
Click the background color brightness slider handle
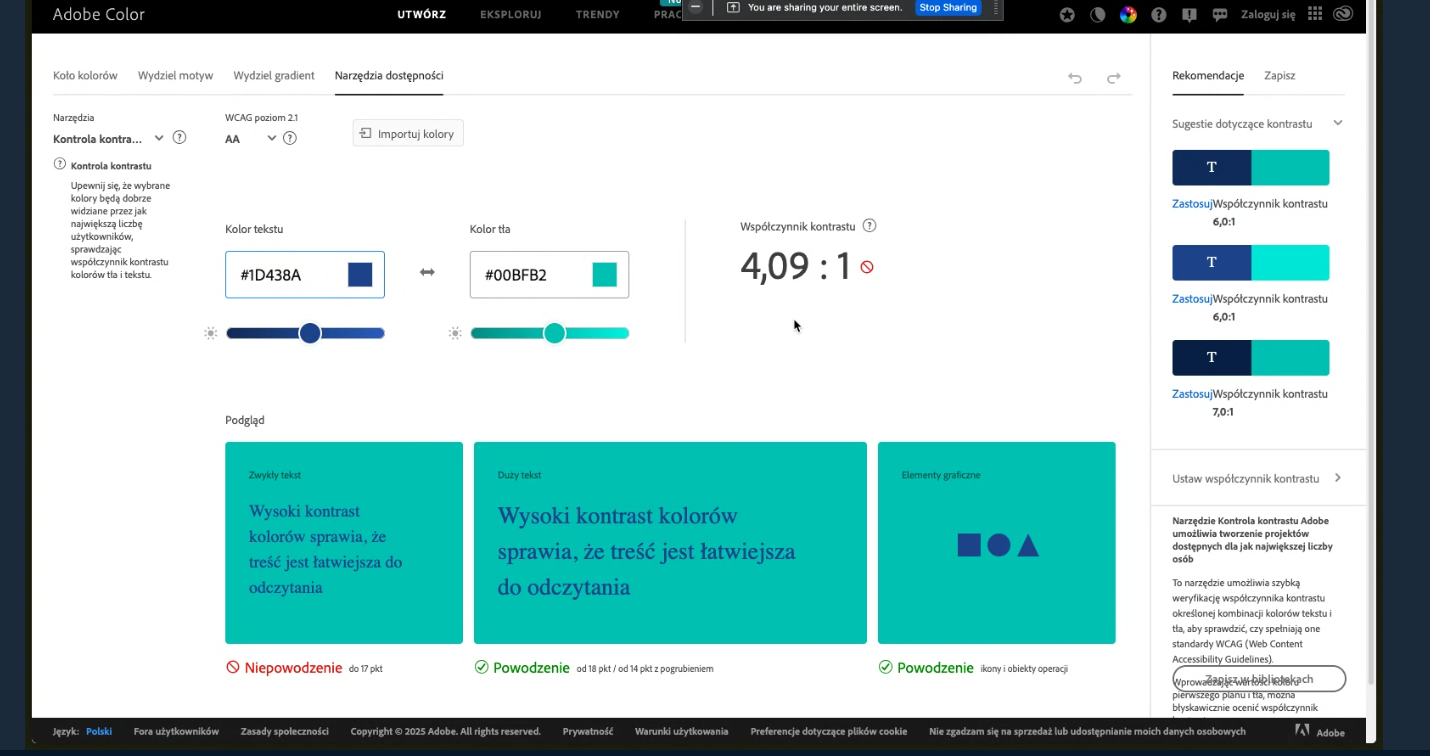pos(554,333)
